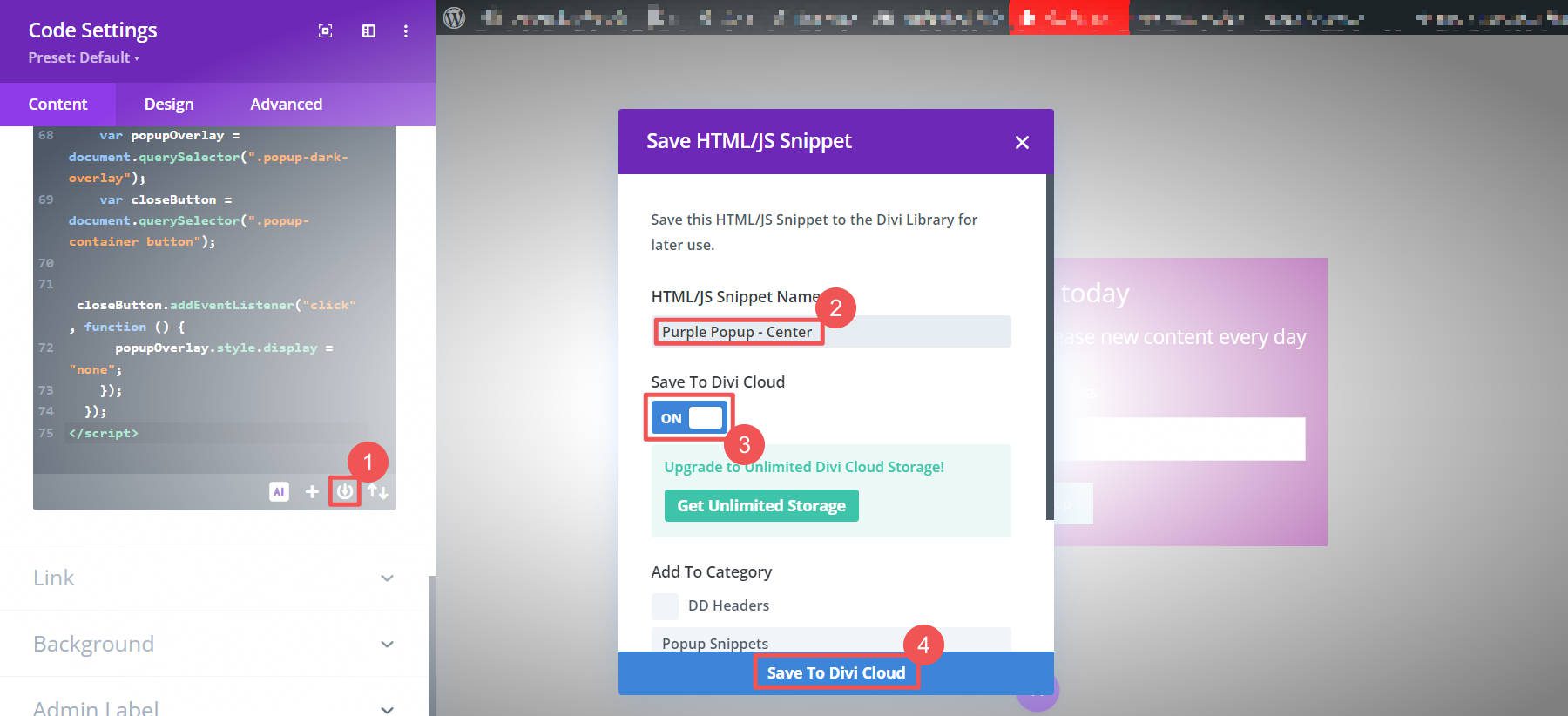Open the Preset: Default dropdown

coord(84,57)
